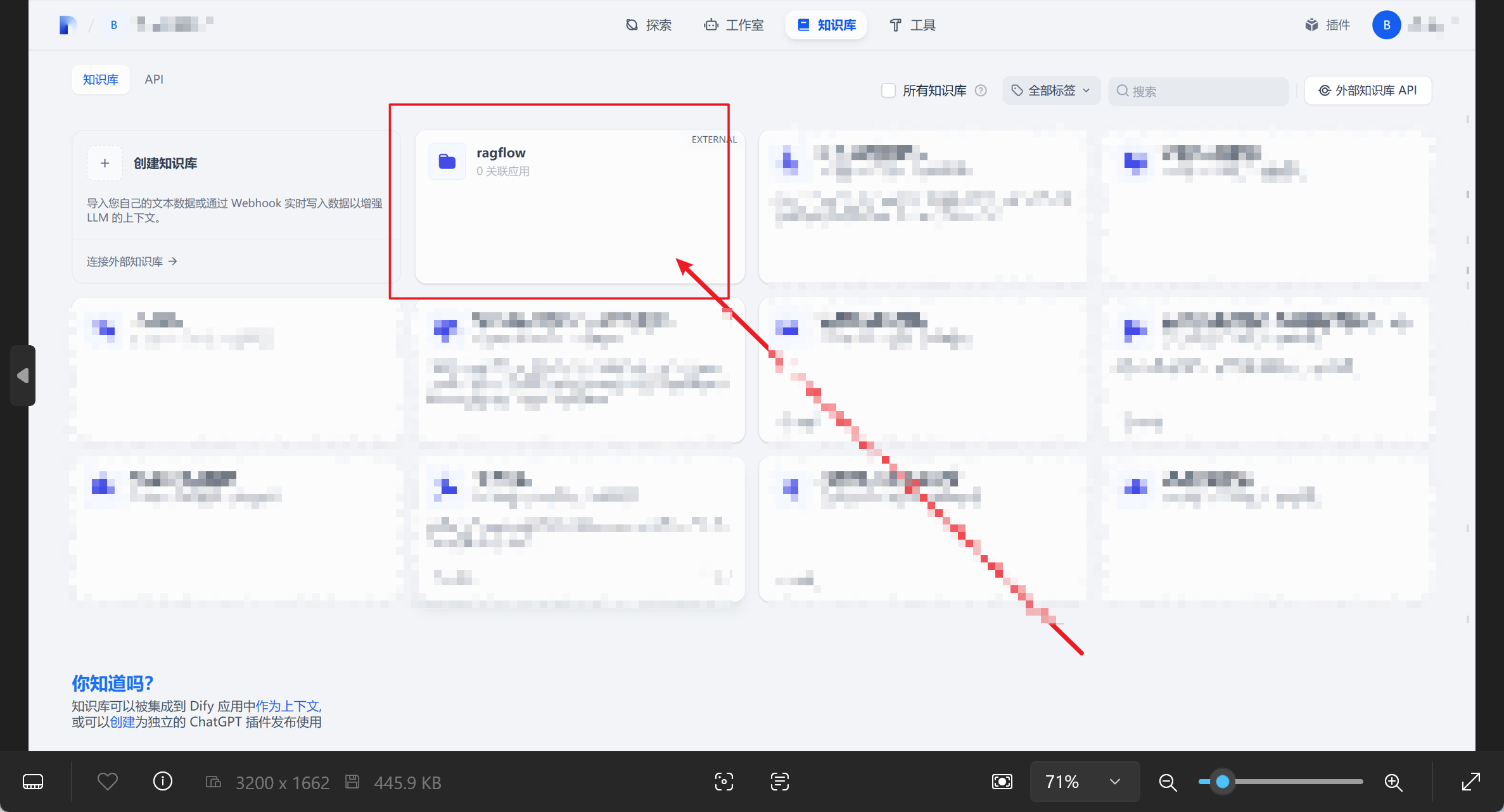Open the image info icon
1504x812 pixels.
pos(163,782)
